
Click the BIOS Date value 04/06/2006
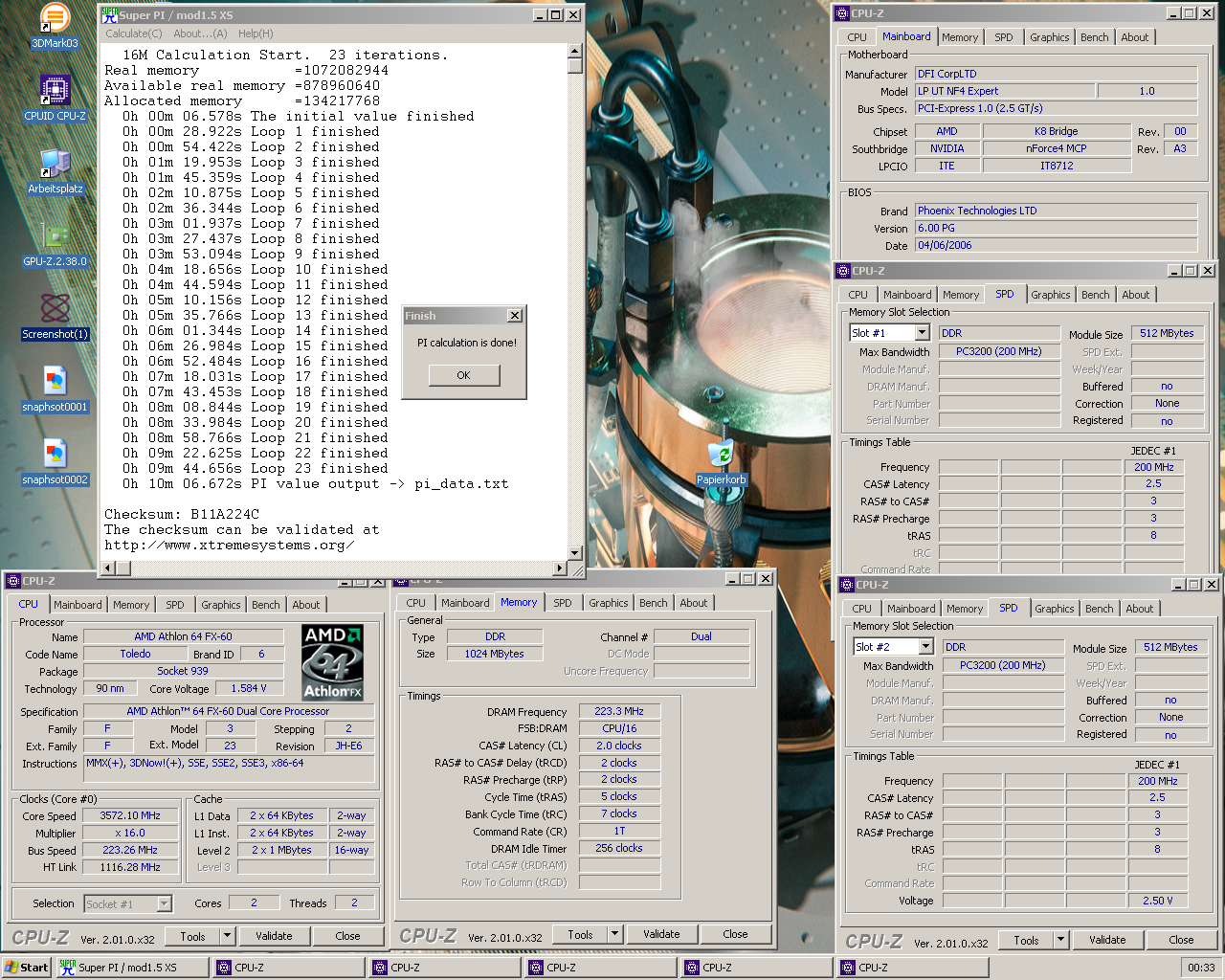pos(1057,246)
